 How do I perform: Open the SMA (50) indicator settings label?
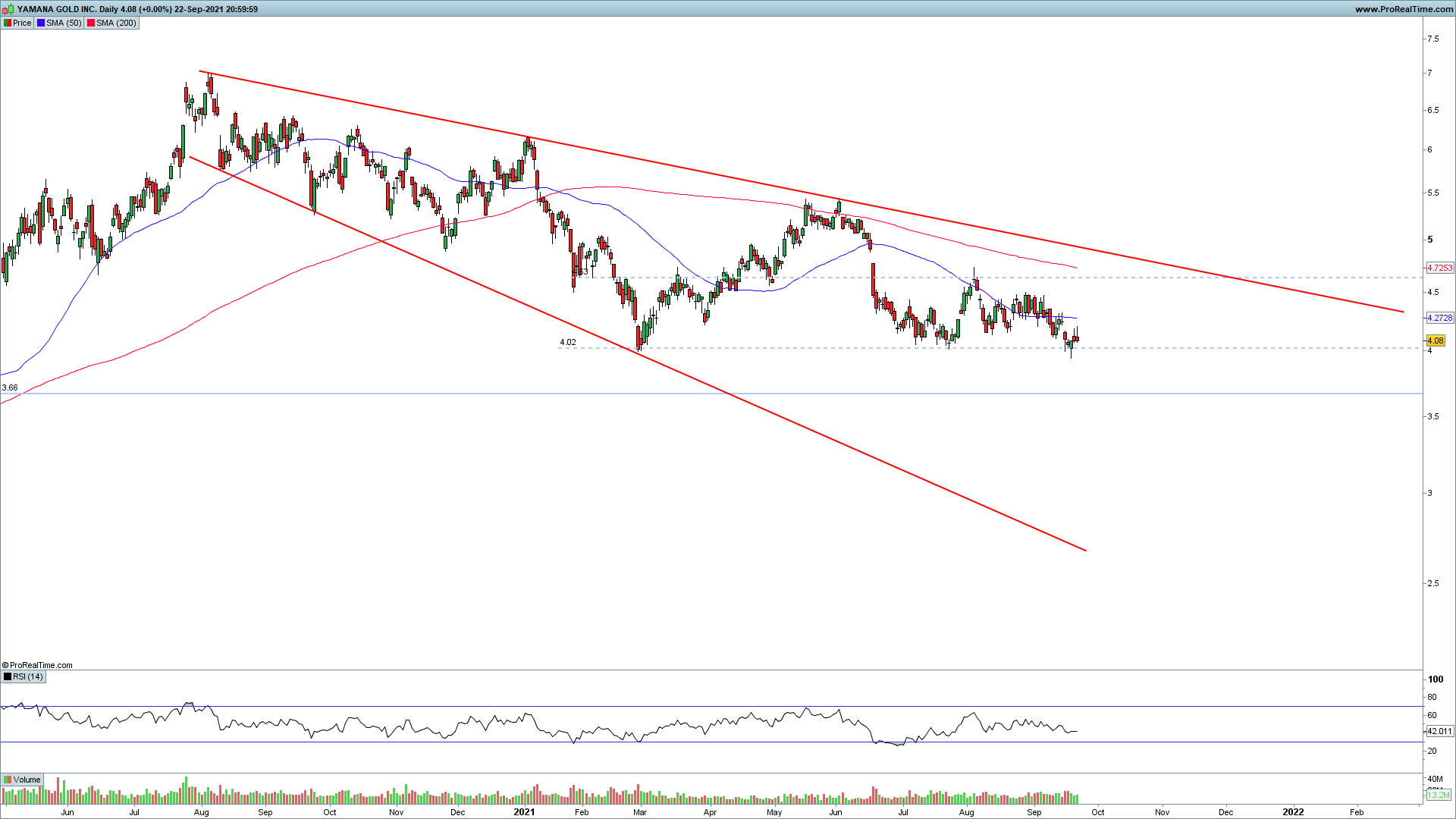[x=64, y=23]
